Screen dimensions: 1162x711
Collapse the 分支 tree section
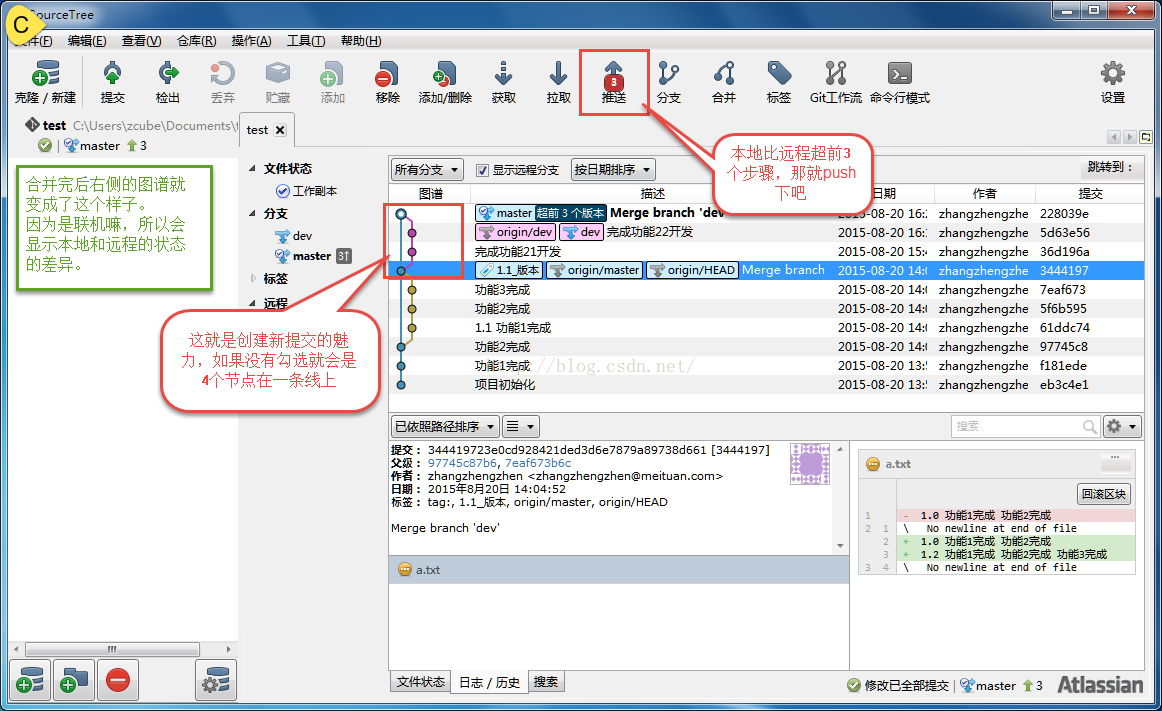point(252,213)
